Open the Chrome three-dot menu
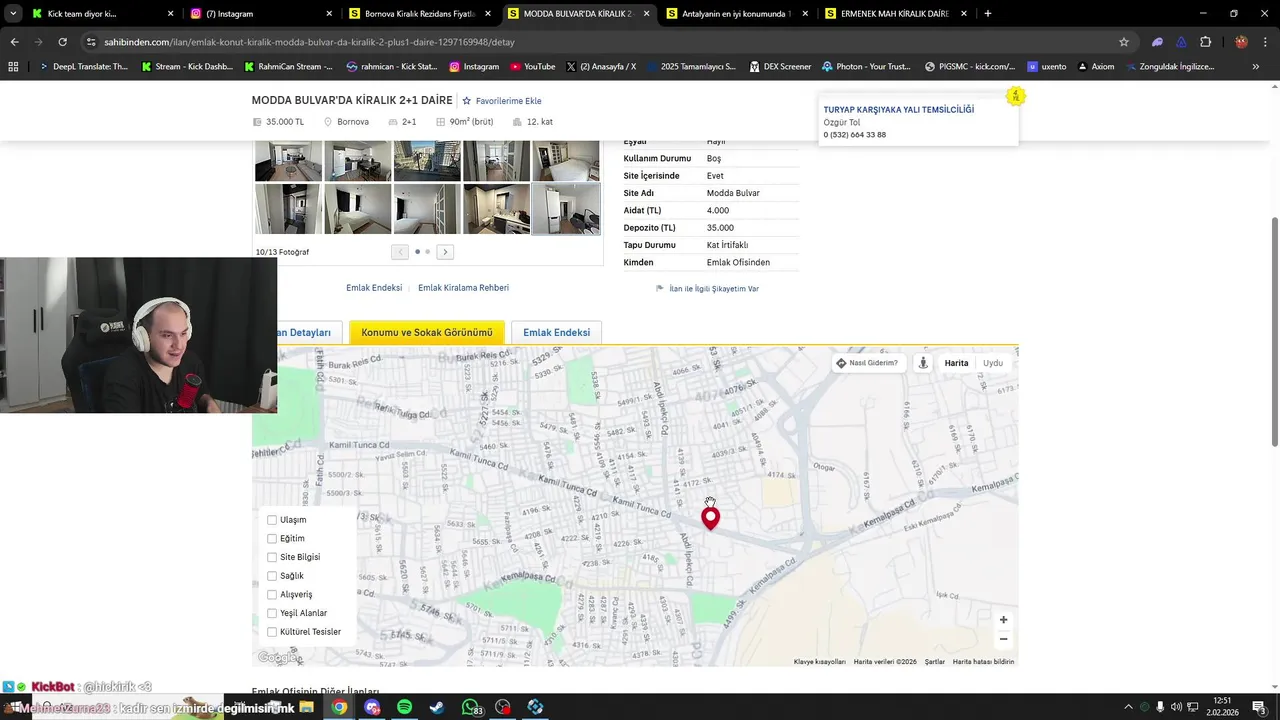 (1265, 42)
